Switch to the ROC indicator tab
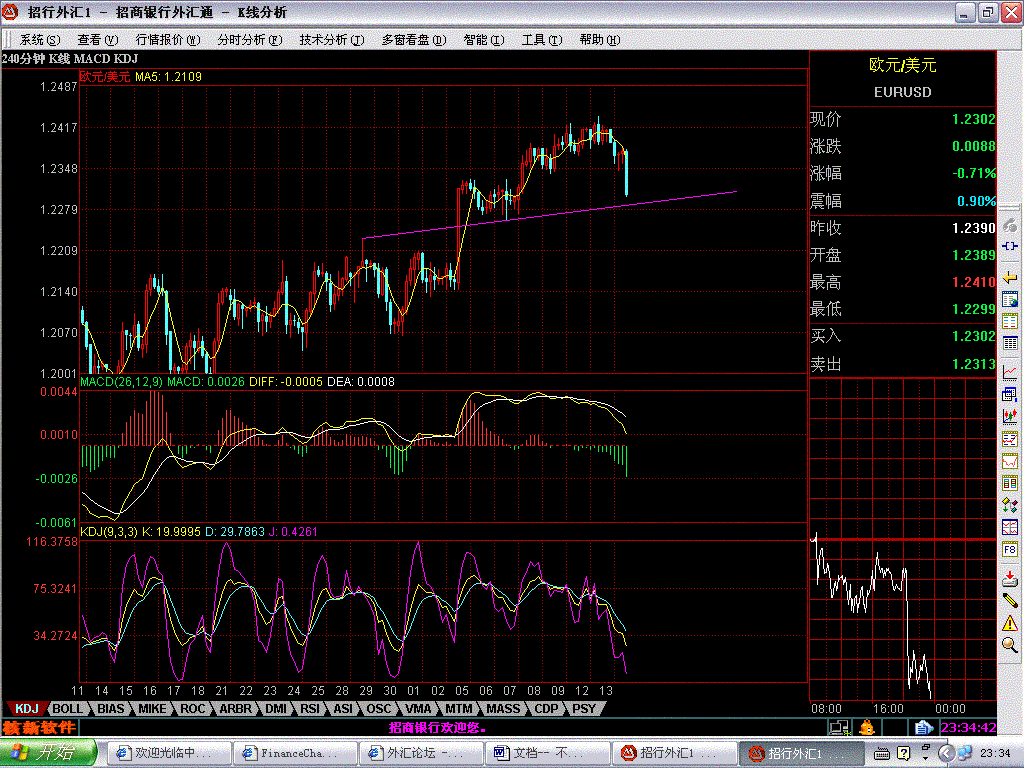1024x768 pixels. [x=193, y=709]
